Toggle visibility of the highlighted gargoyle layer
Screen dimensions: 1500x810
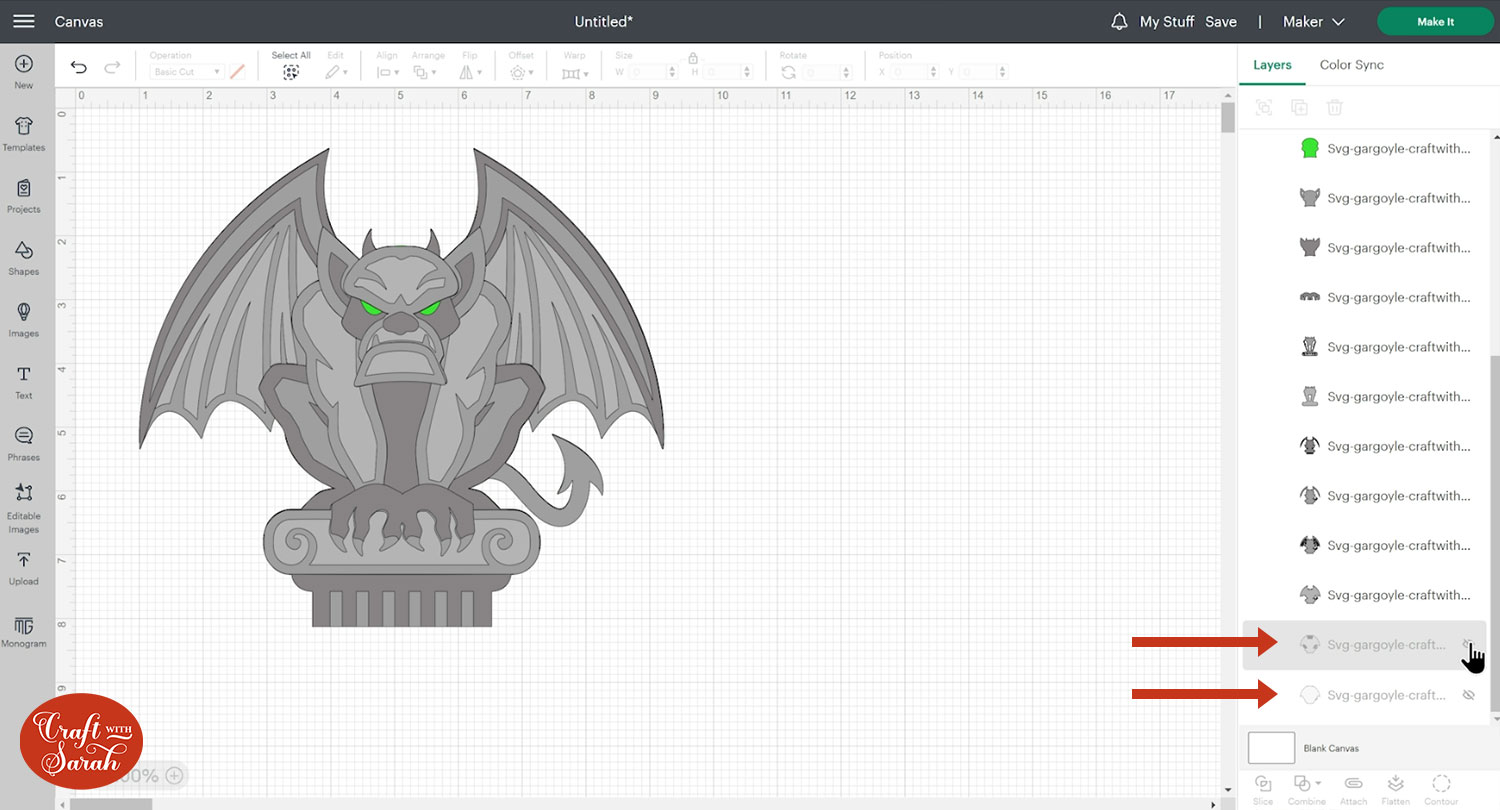1468,645
